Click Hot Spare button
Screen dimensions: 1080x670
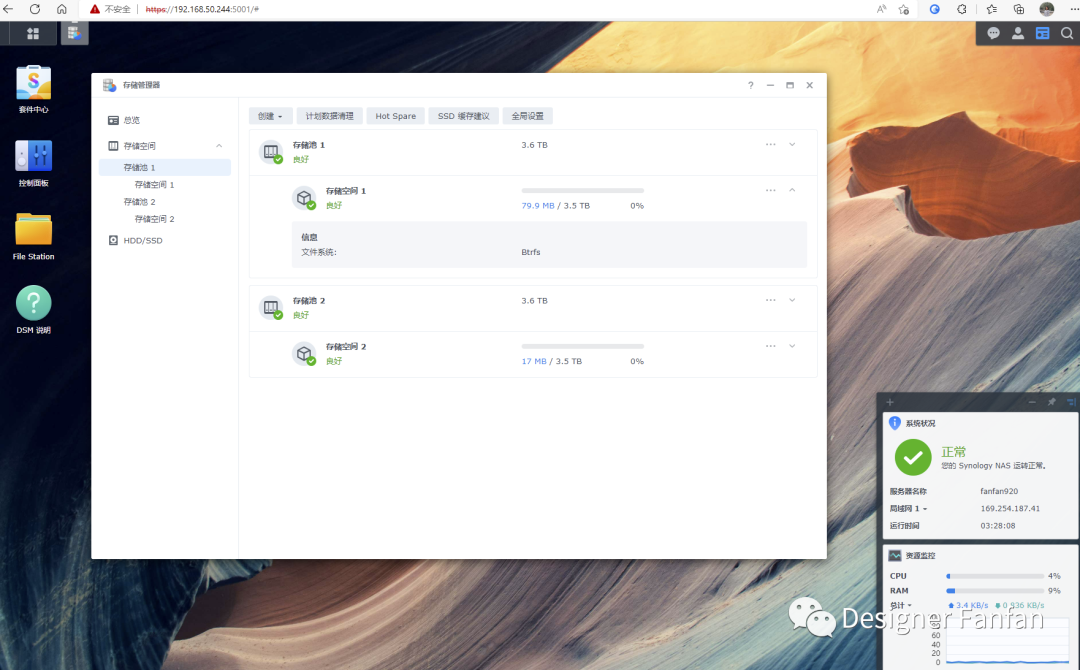(x=395, y=116)
